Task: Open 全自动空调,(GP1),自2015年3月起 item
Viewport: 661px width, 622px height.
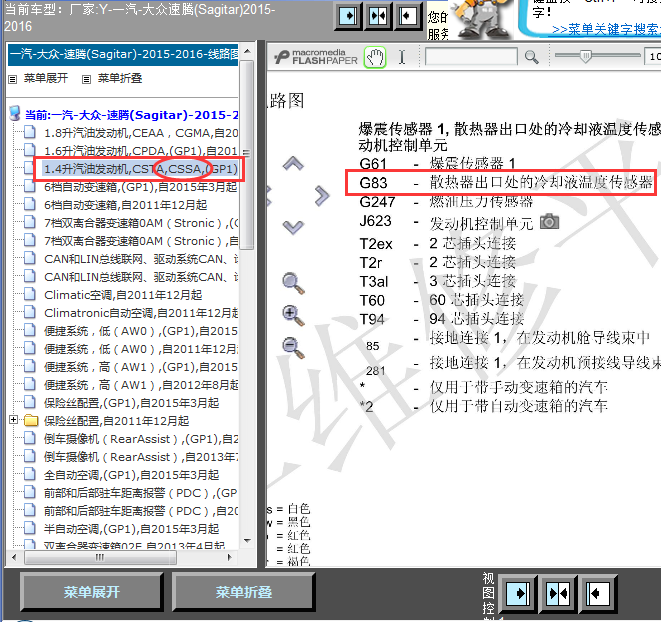Action: [132, 475]
